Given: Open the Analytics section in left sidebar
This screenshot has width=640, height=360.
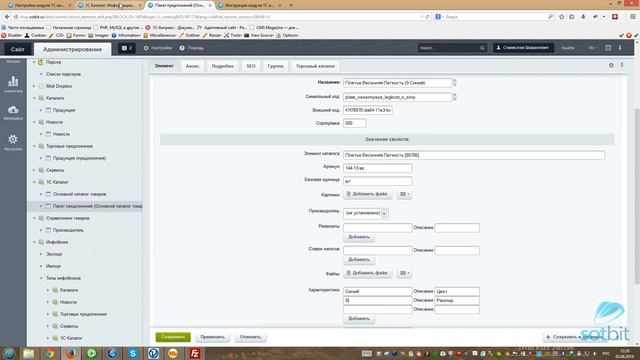Looking at the screenshot, I should [13, 84].
